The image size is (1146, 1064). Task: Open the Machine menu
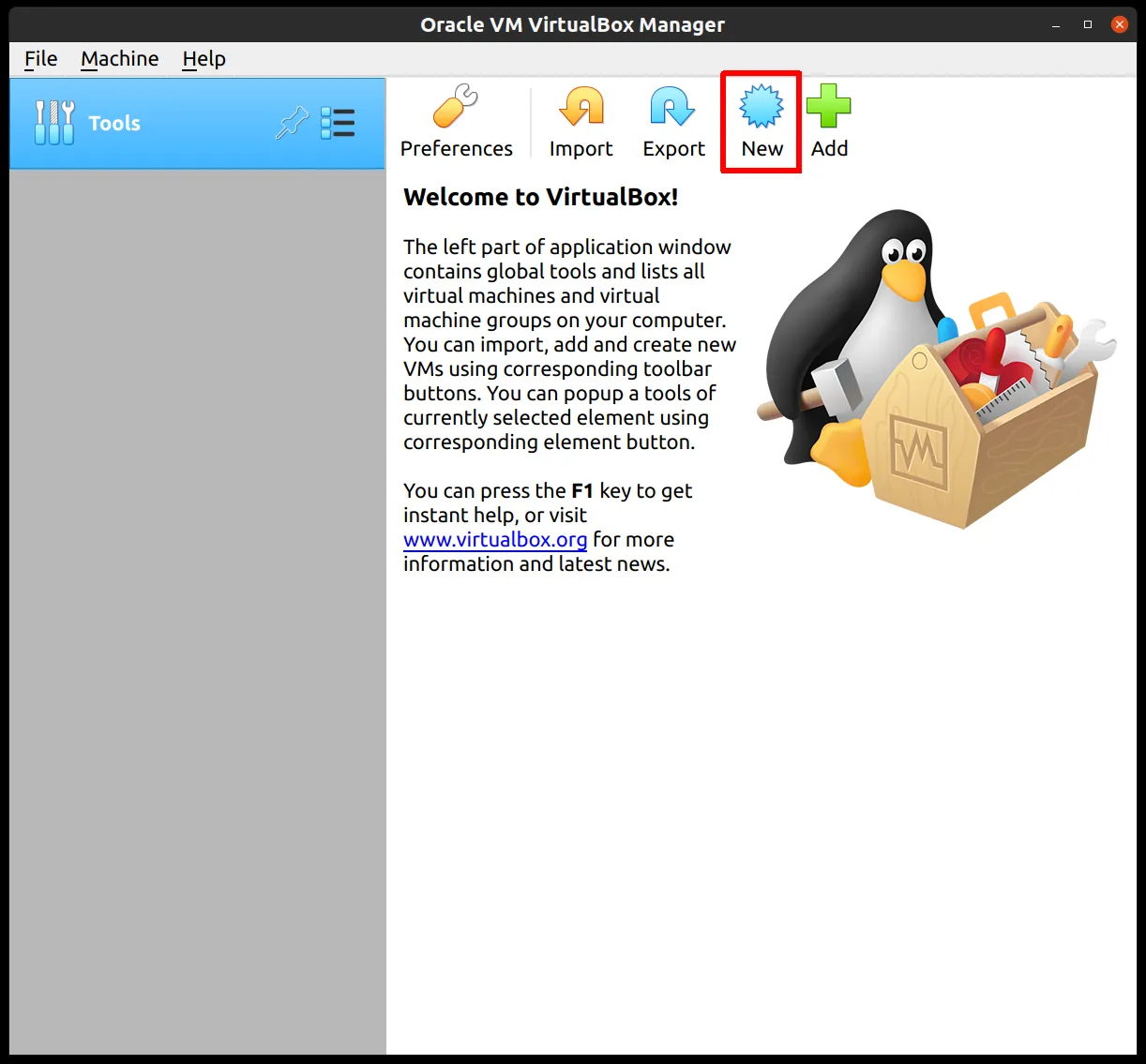click(x=119, y=59)
